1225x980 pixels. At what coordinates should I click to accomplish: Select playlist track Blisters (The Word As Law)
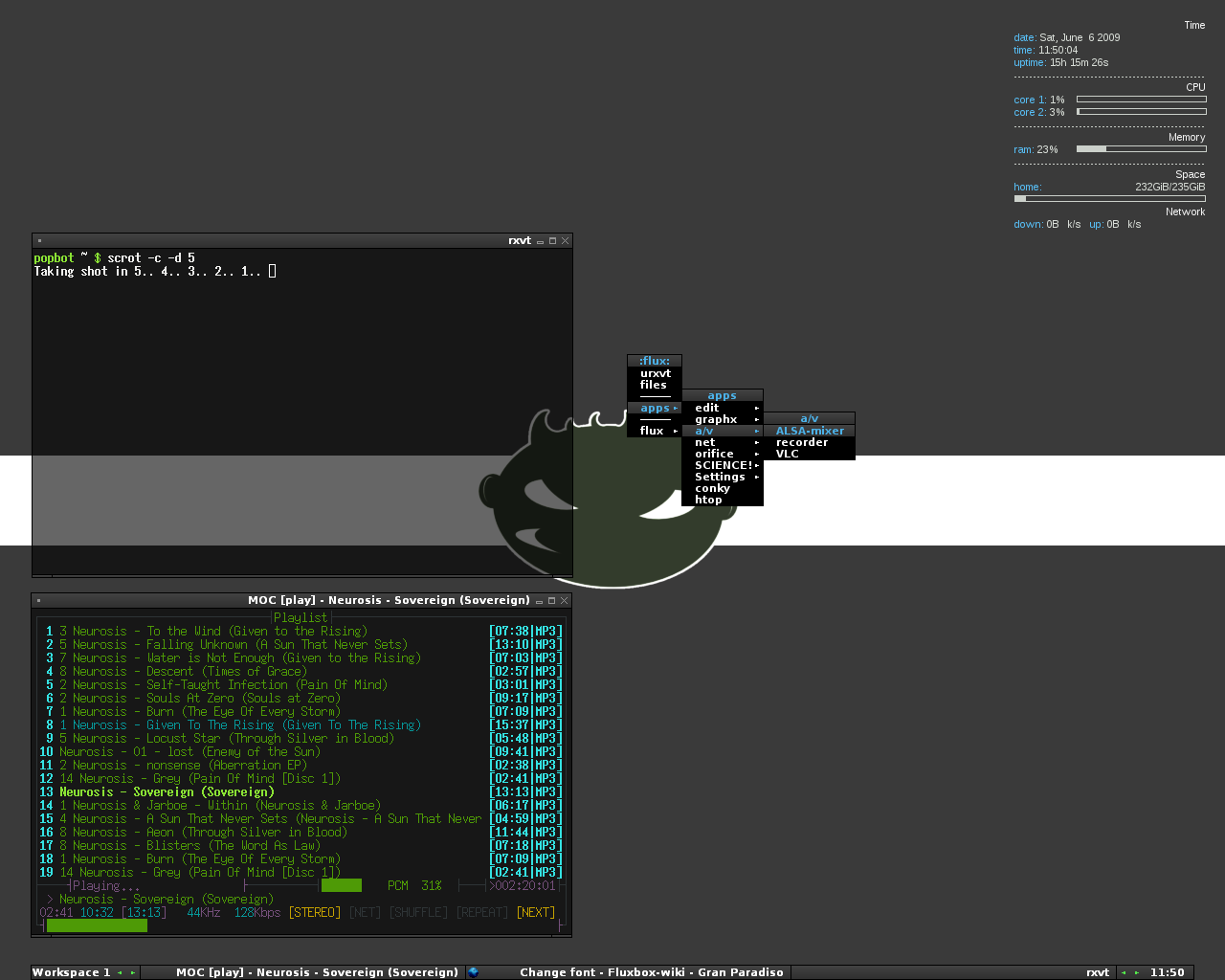pos(301,845)
